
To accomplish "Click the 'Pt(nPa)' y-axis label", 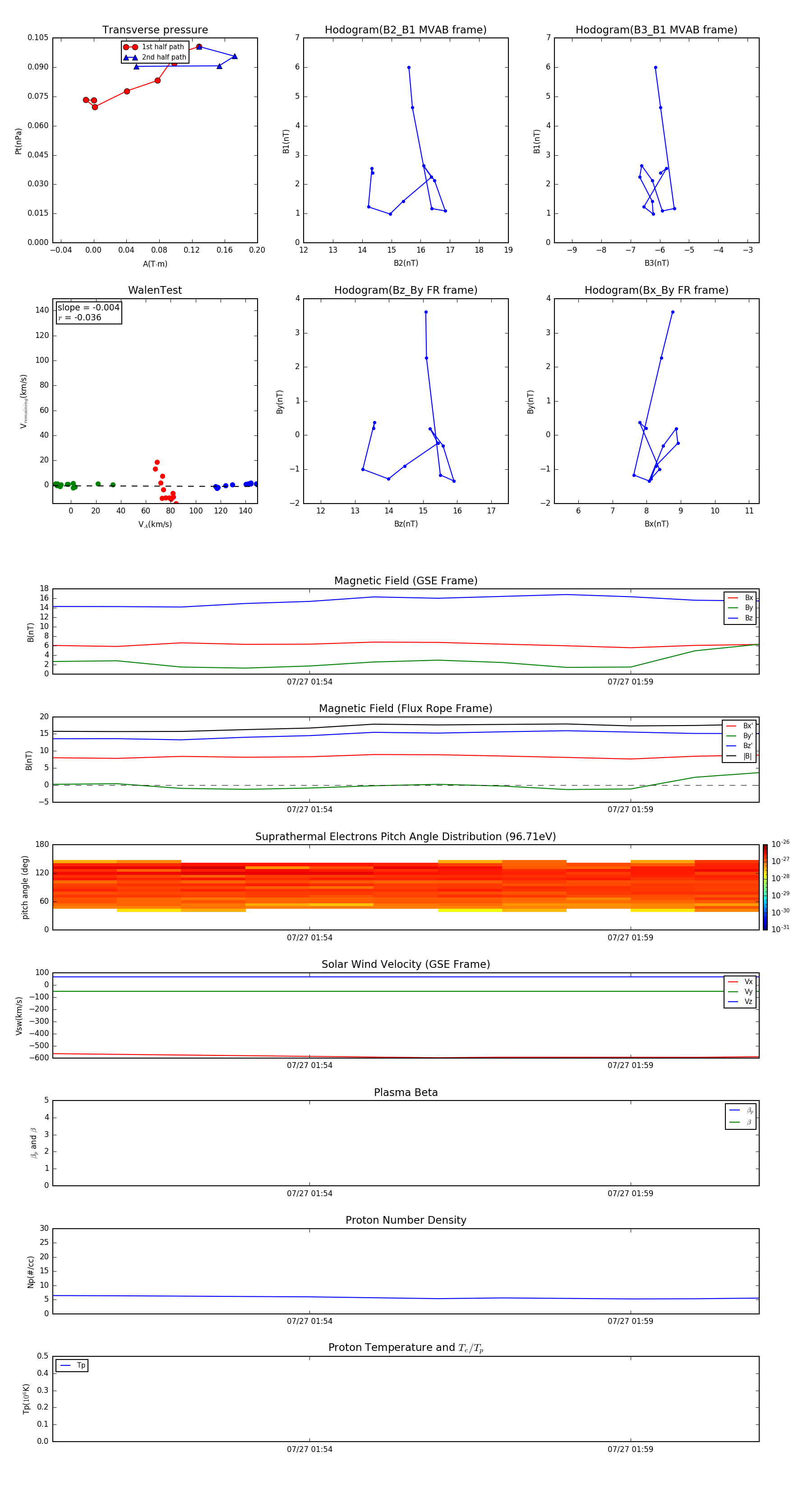I will (x=18, y=141).
